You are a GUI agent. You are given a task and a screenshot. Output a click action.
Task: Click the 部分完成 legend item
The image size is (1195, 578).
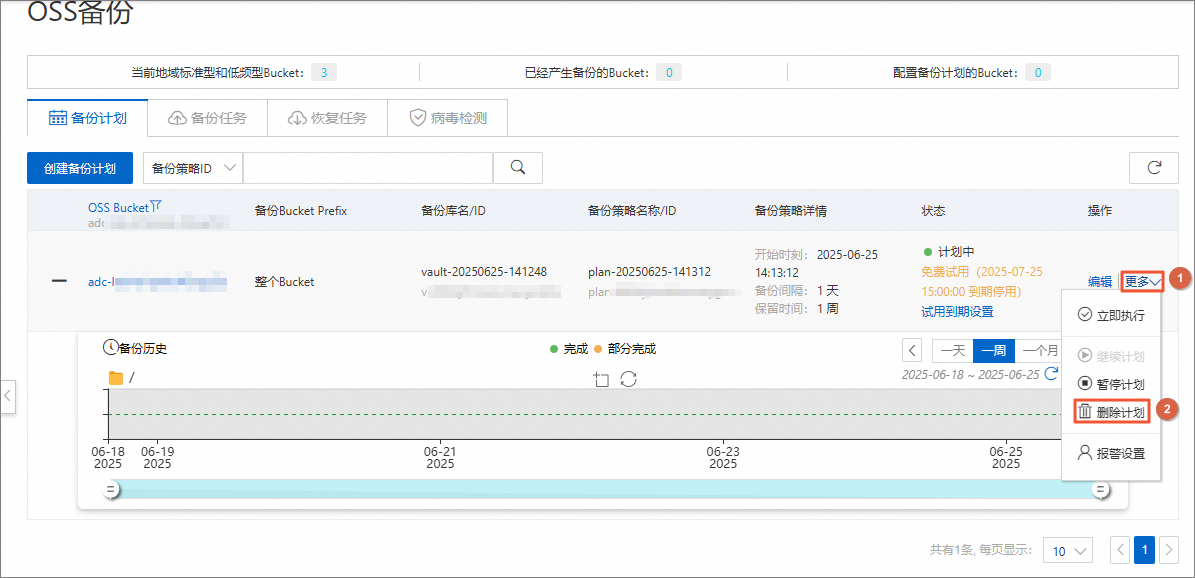pyautogui.click(x=625, y=349)
